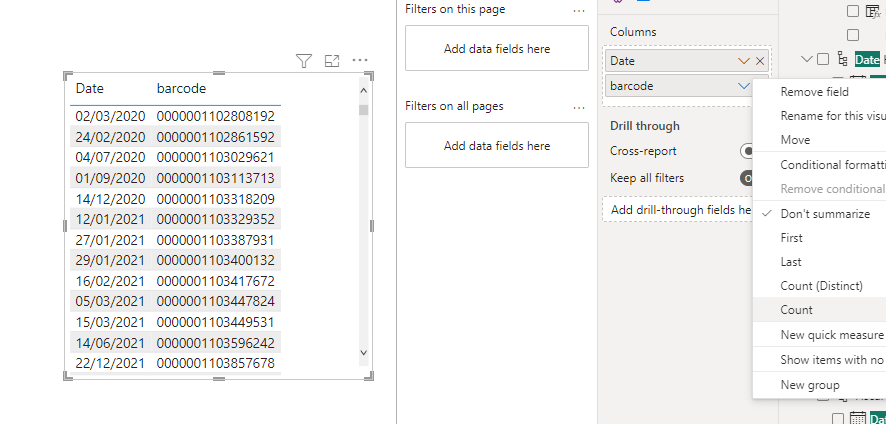Open Conditional formatting submenu

click(x=819, y=165)
